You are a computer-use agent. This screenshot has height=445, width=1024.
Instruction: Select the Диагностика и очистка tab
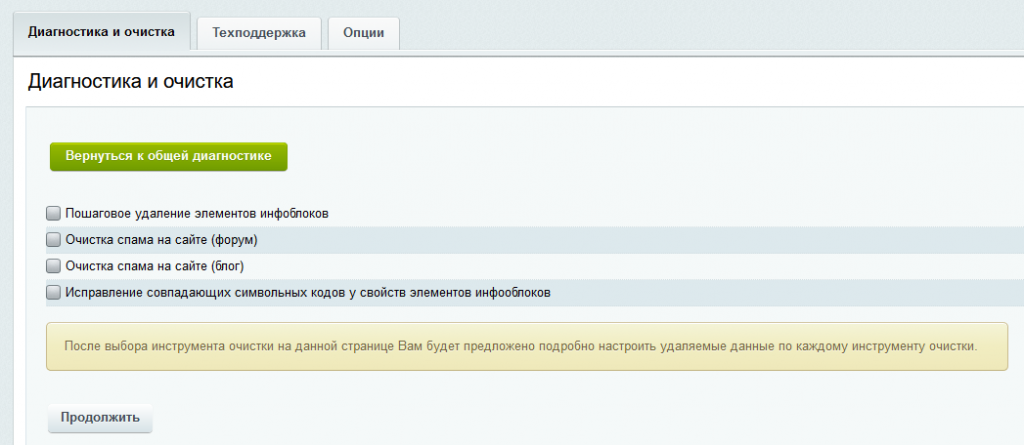click(x=102, y=31)
